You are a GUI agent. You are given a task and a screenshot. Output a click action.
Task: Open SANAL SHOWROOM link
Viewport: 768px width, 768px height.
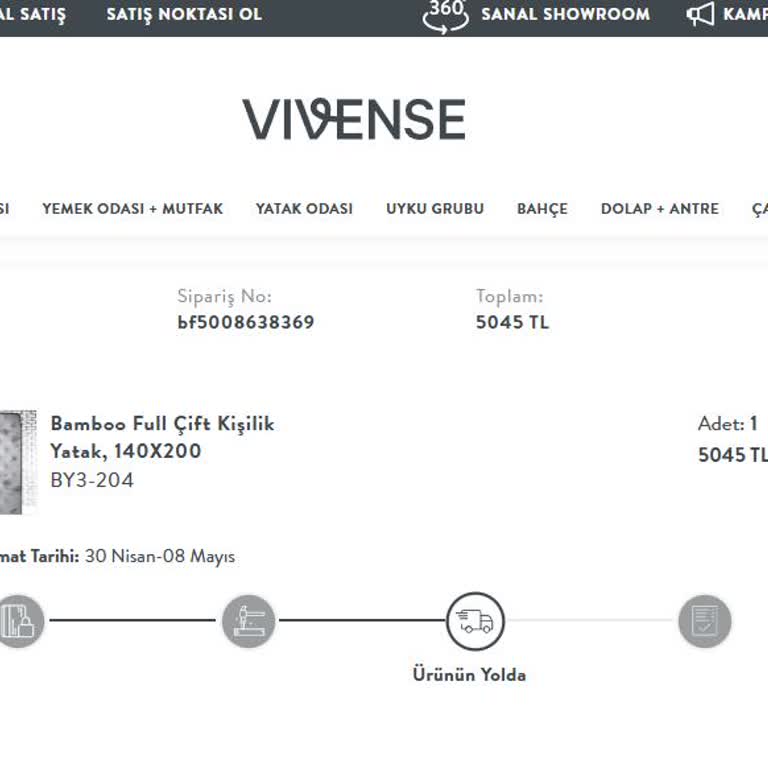pyautogui.click(x=565, y=14)
